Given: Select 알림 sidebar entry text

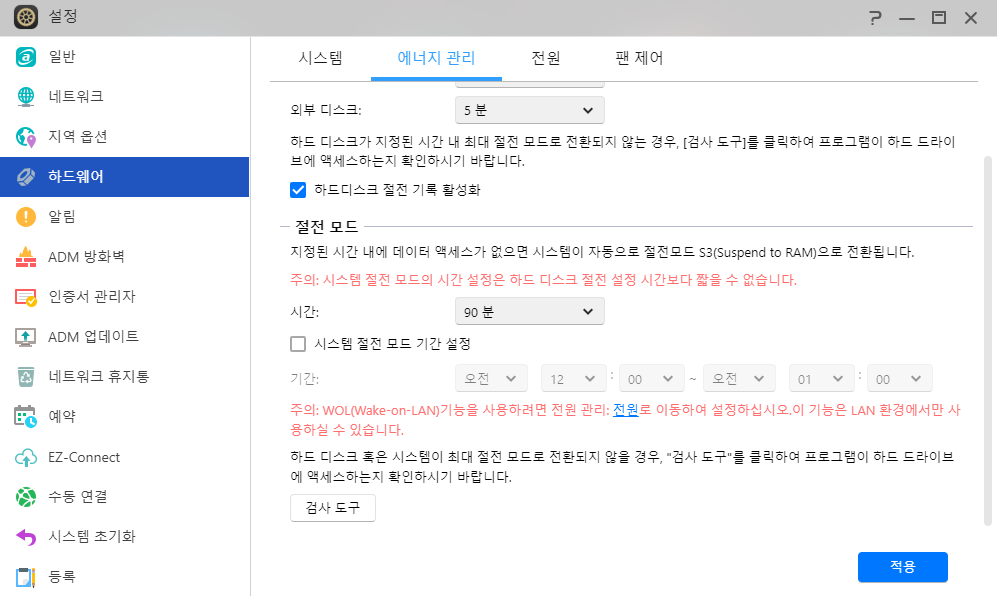Looking at the screenshot, I should [62, 216].
